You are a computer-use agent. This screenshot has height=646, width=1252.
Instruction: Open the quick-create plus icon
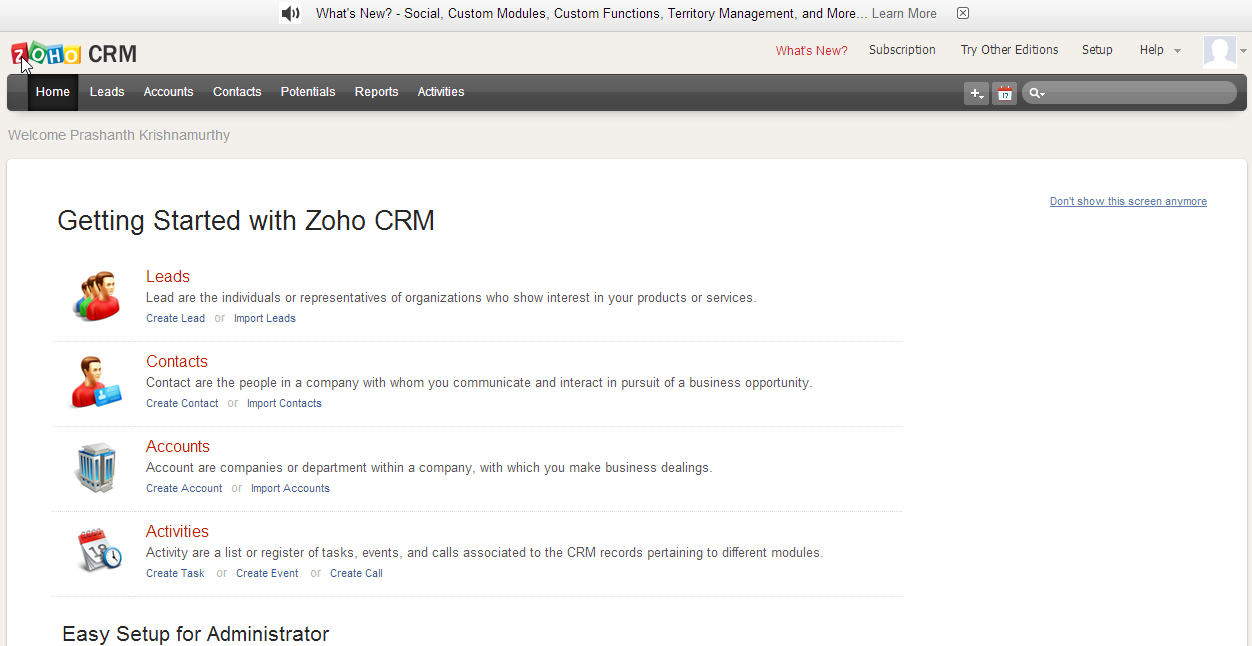pos(975,93)
